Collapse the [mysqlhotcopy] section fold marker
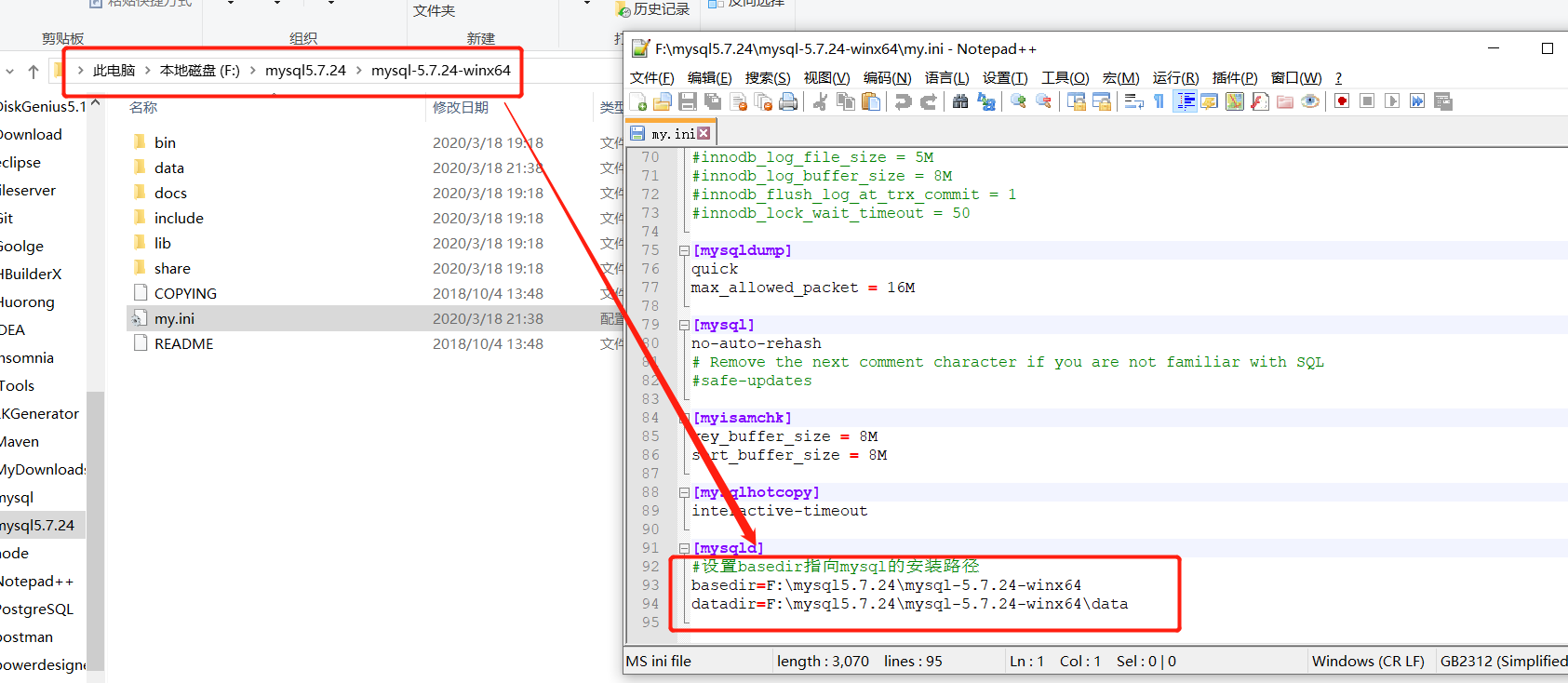The height and width of the screenshot is (683, 1568). [684, 492]
